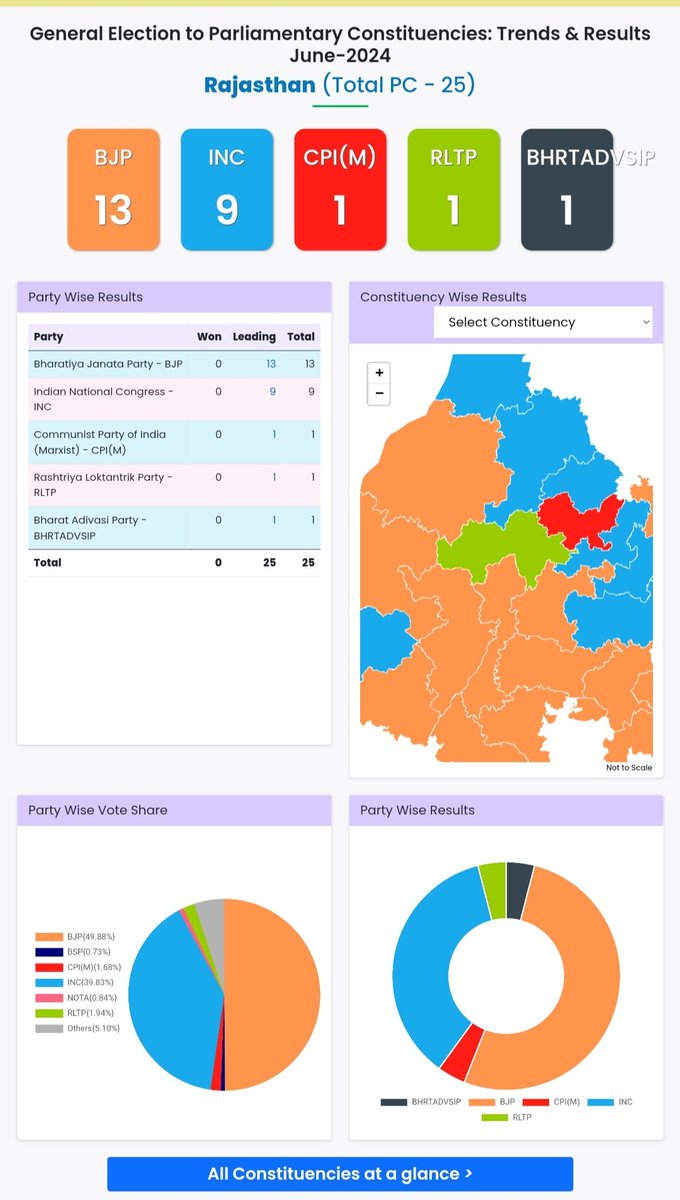Toggle BJP(49.88%) legend swatch in vote share

tap(48, 937)
